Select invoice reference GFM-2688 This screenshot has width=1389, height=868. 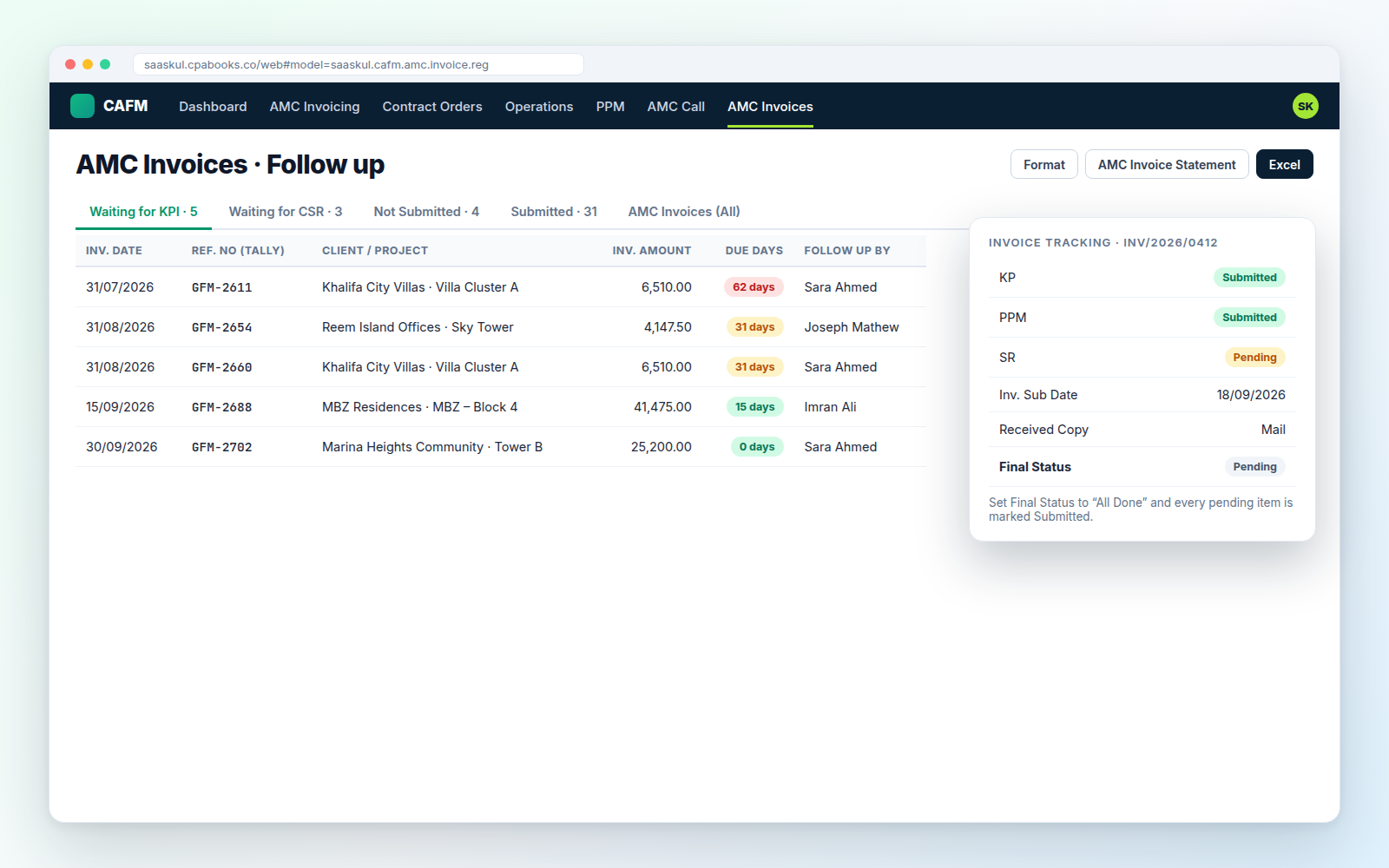pos(222,407)
